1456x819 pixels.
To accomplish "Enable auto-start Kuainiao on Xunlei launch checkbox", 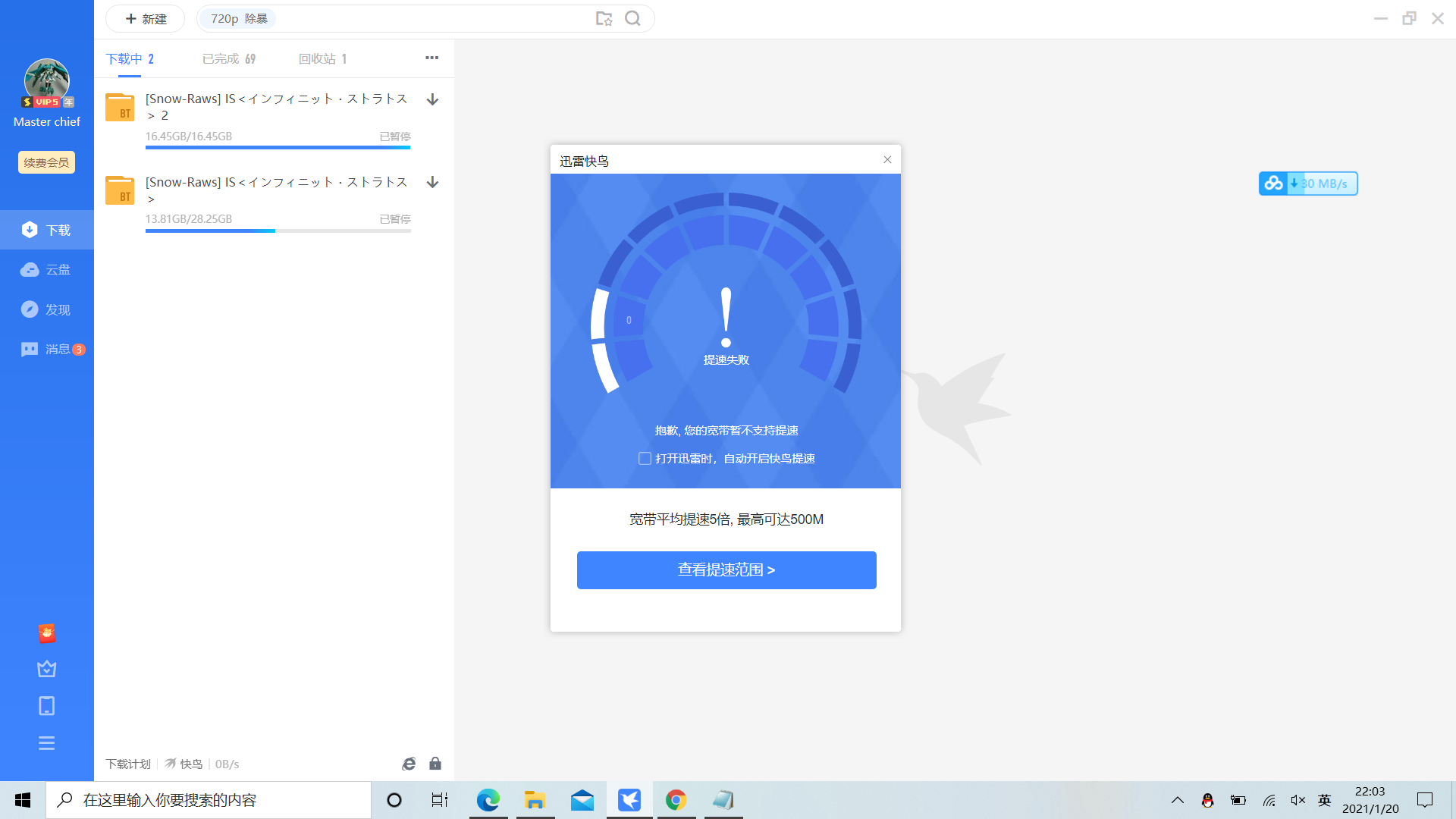I will tap(645, 459).
